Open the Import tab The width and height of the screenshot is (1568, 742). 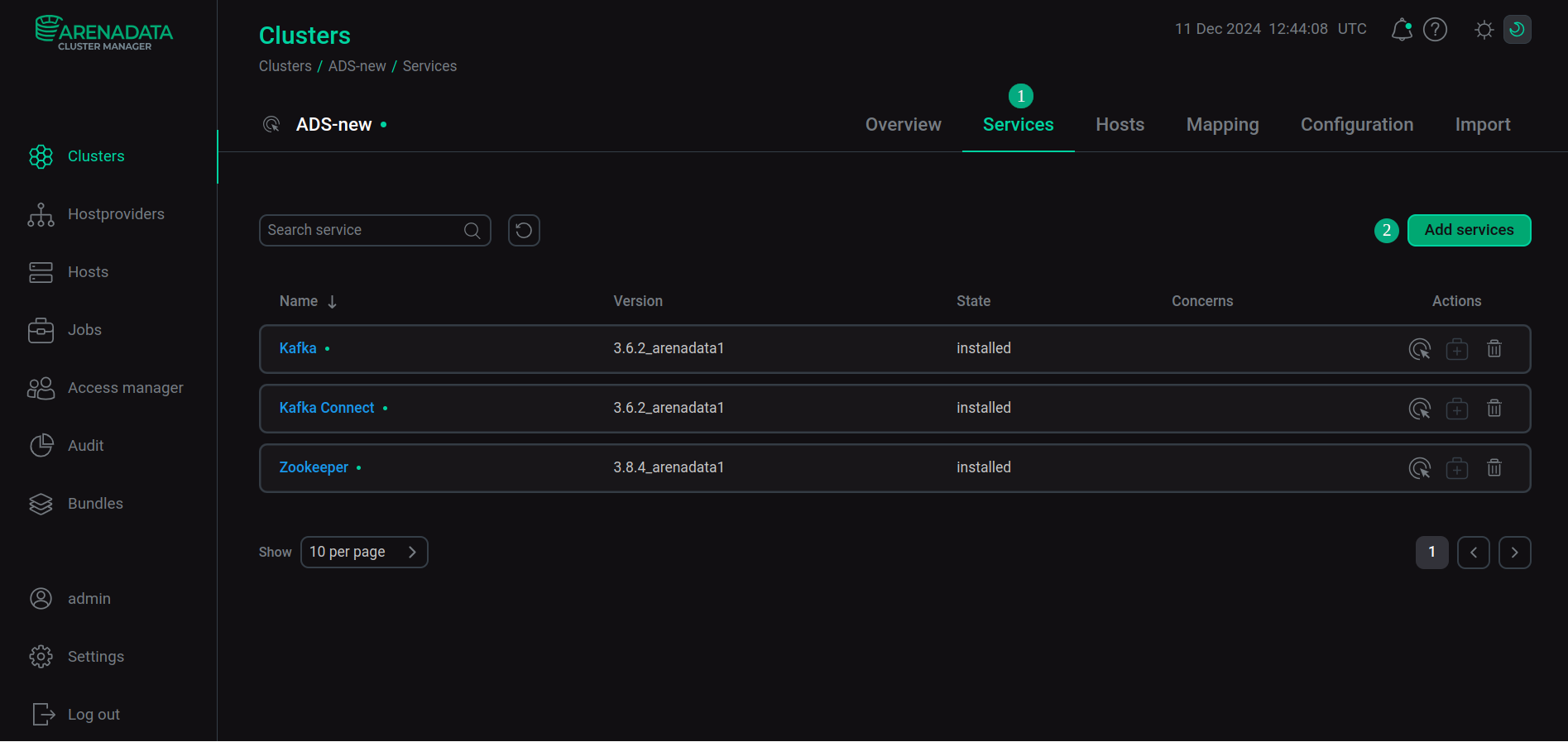click(x=1483, y=125)
